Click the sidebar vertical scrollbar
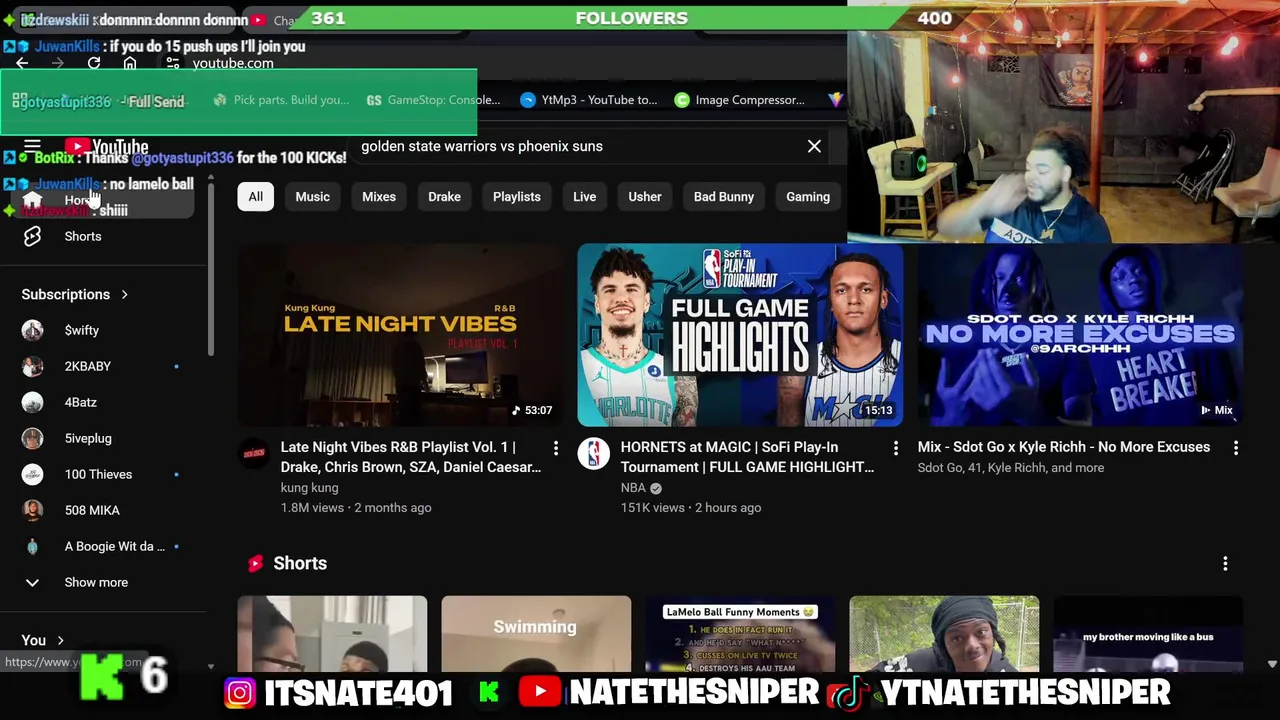Screen dimensions: 1280x720 [210, 270]
